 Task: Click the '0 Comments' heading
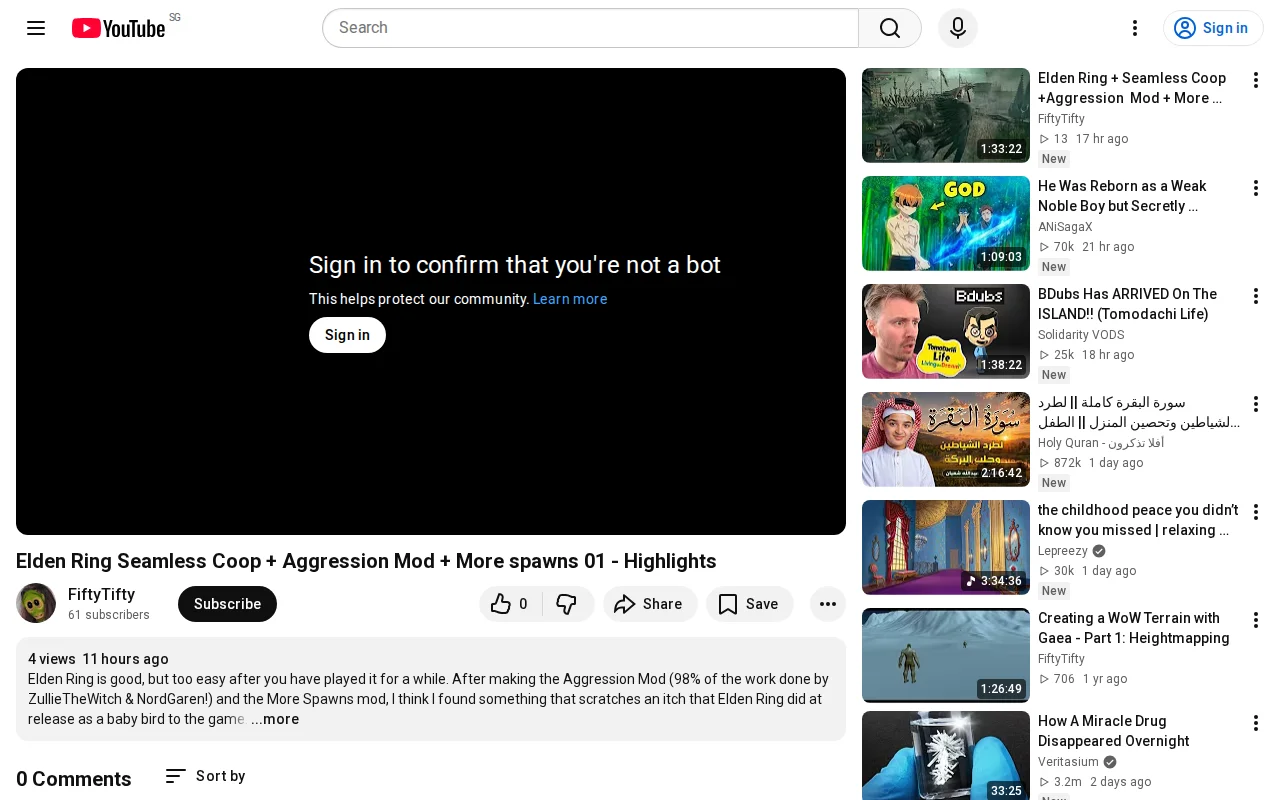pyautogui.click(x=74, y=779)
